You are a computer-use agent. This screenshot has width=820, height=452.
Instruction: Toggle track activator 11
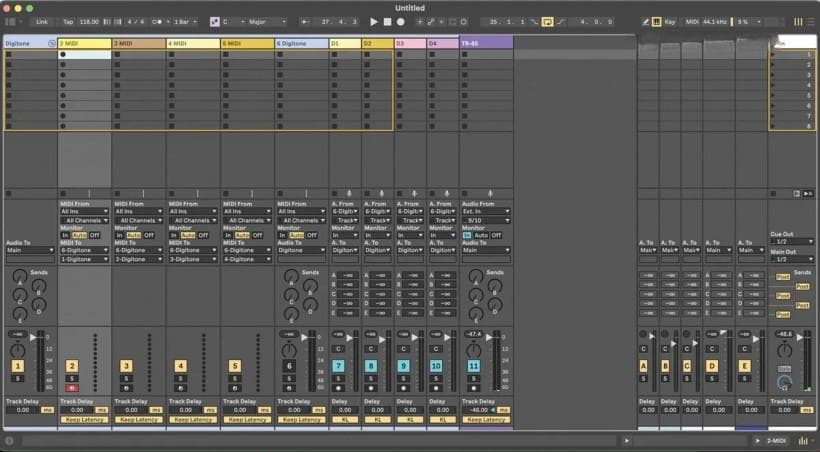[473, 366]
